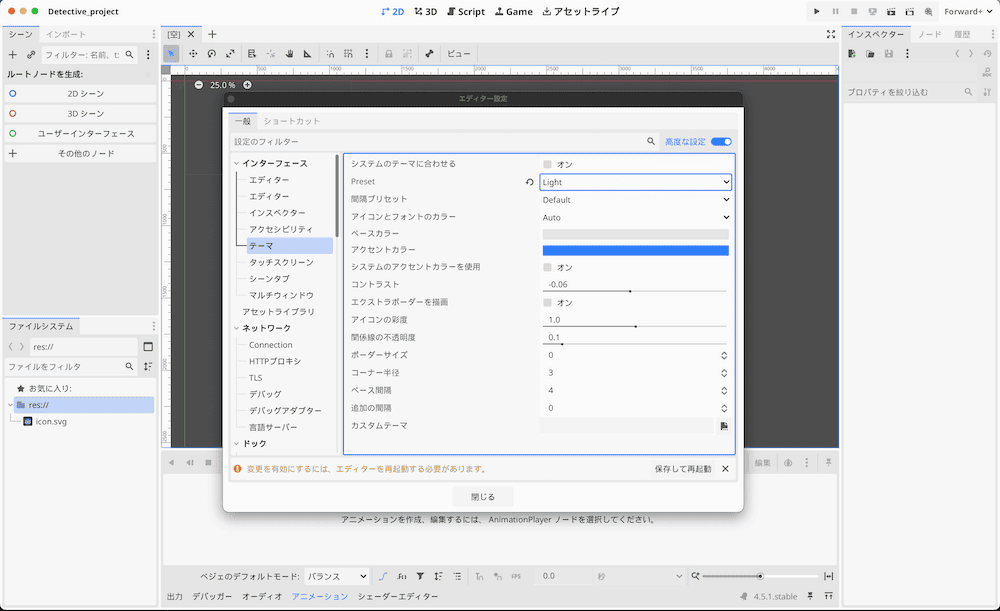Open the Preset dropdown showing Light
This screenshot has width=1000, height=611.
click(636, 181)
